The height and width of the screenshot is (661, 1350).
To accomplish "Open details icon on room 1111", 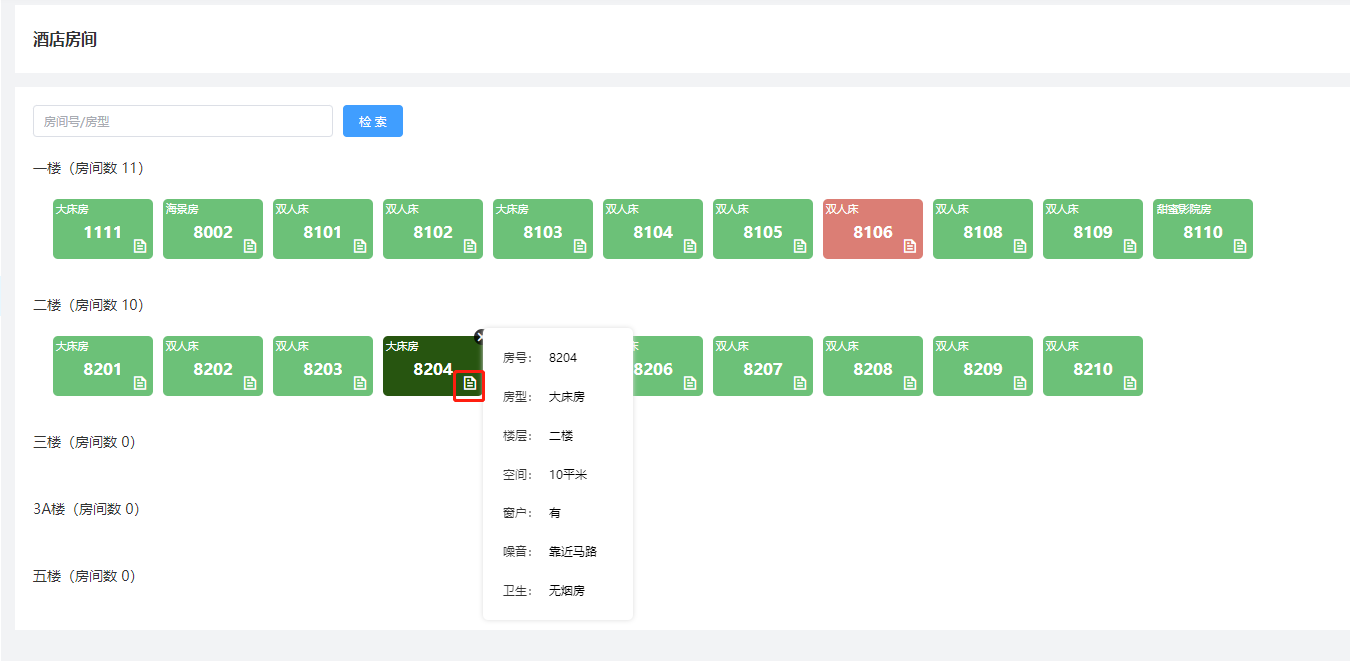I will coord(140,246).
